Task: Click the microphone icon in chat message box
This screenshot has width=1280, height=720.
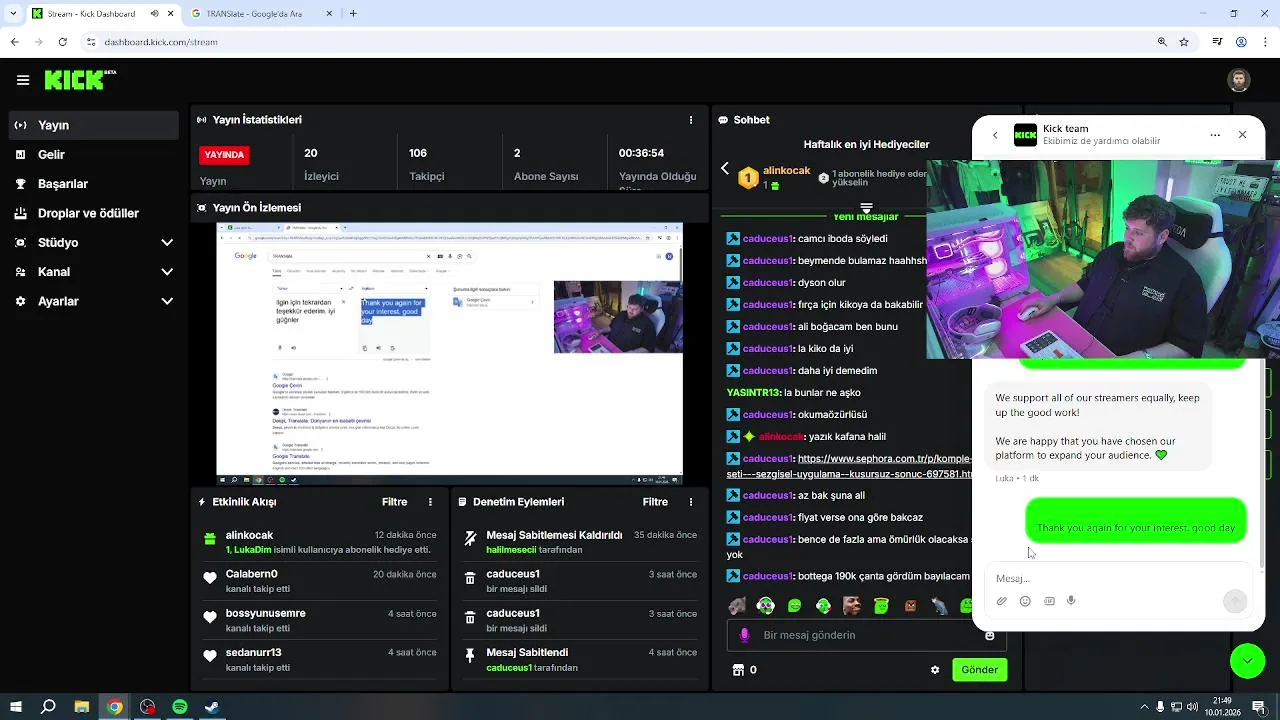Action: pos(744,635)
